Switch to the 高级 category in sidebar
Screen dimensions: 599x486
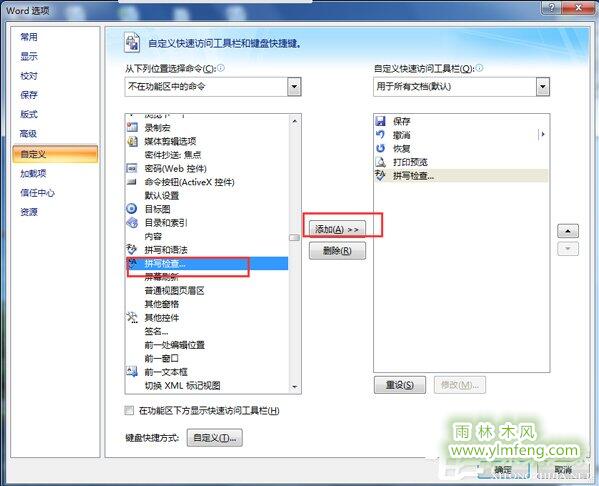pyautogui.click(x=29, y=133)
